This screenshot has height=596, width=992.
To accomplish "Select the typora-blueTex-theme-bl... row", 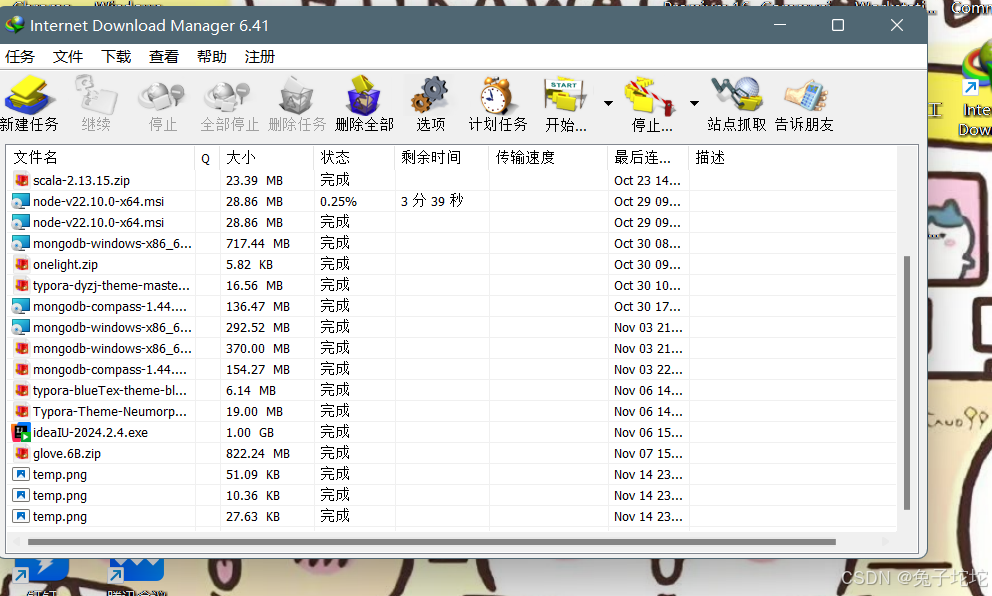I will [x=453, y=390].
